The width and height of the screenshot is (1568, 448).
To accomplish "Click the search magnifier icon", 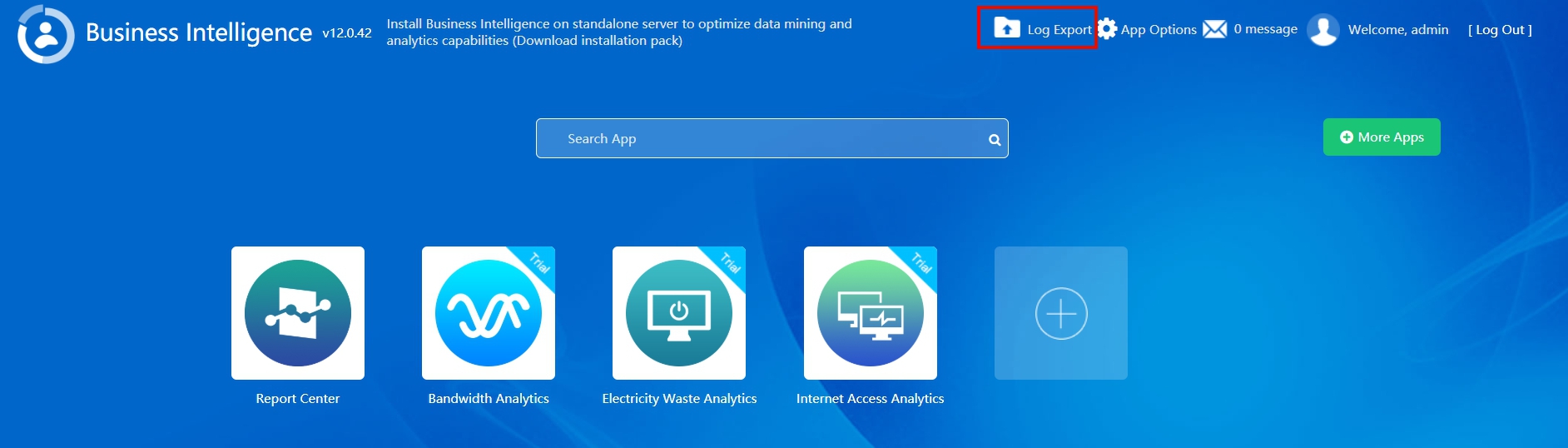I will 995,140.
